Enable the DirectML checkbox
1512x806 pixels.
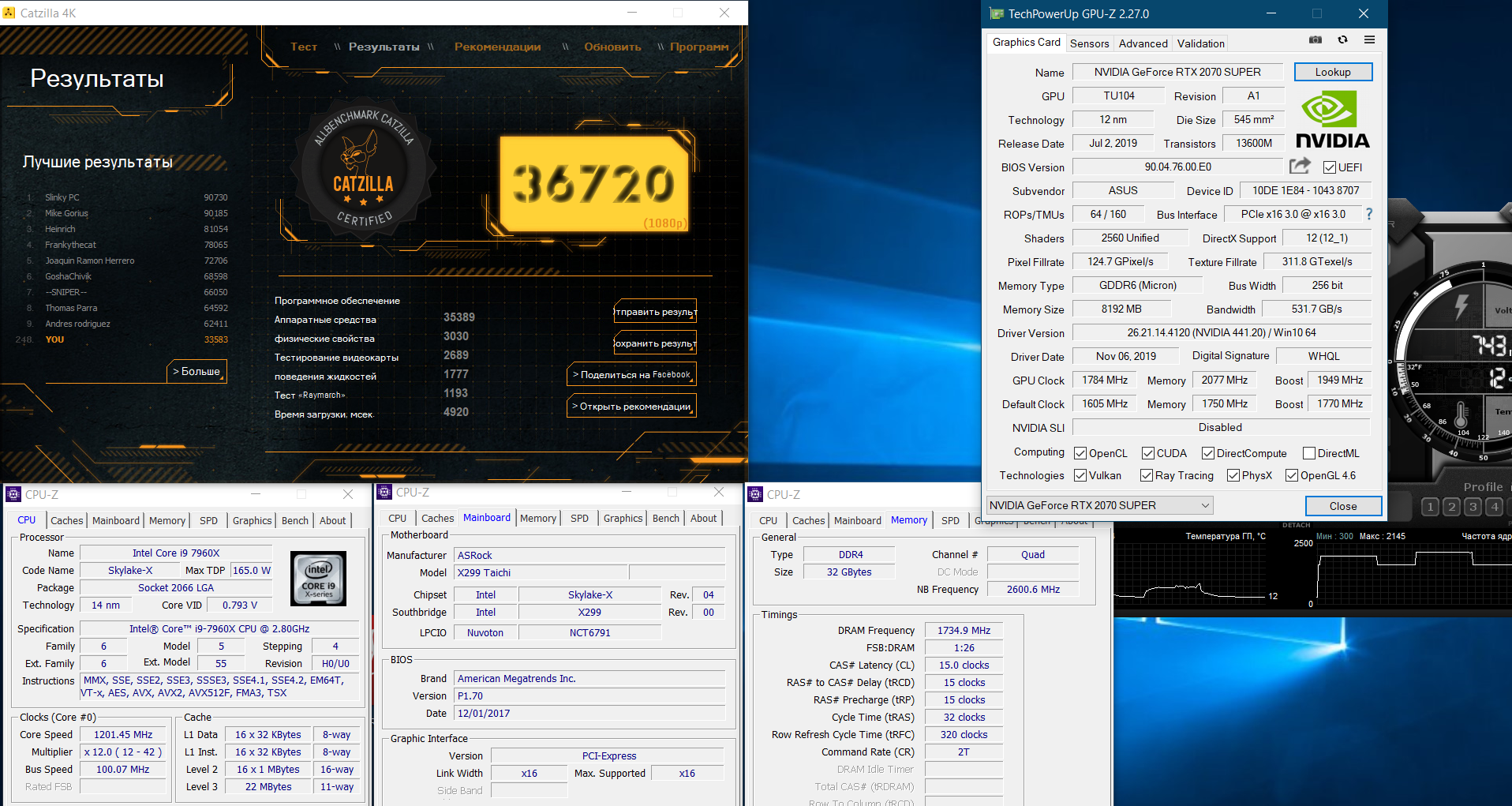[1309, 453]
